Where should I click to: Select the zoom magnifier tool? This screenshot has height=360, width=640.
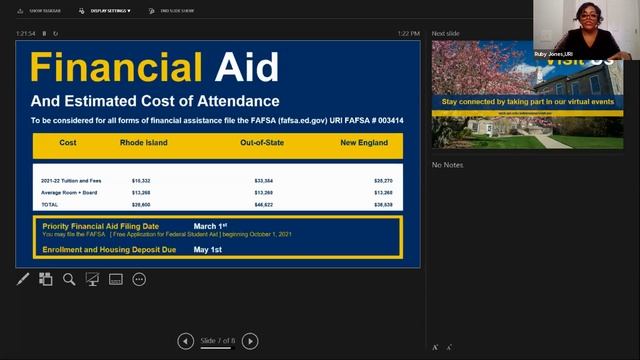69,279
